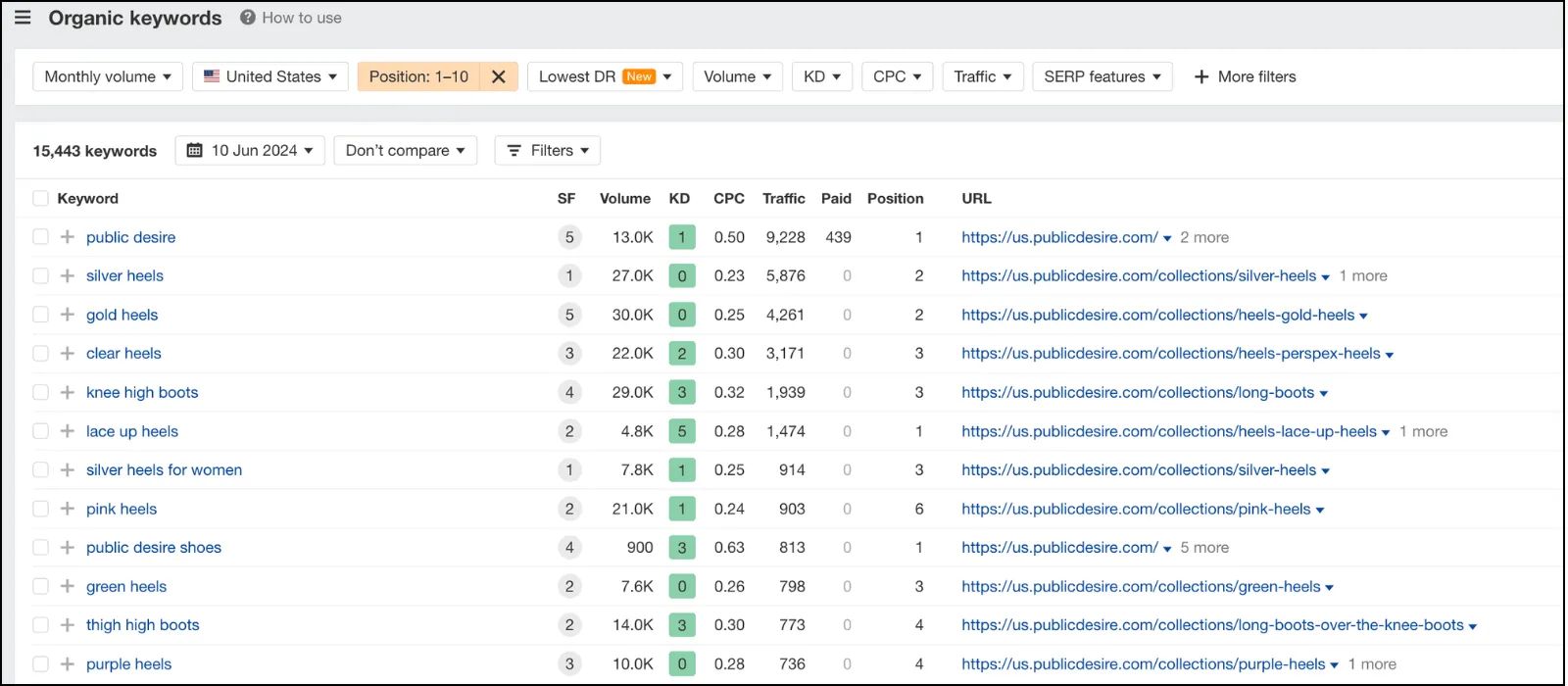
Task: Click SERP features badge for public desire shoes
Action: (x=569, y=548)
